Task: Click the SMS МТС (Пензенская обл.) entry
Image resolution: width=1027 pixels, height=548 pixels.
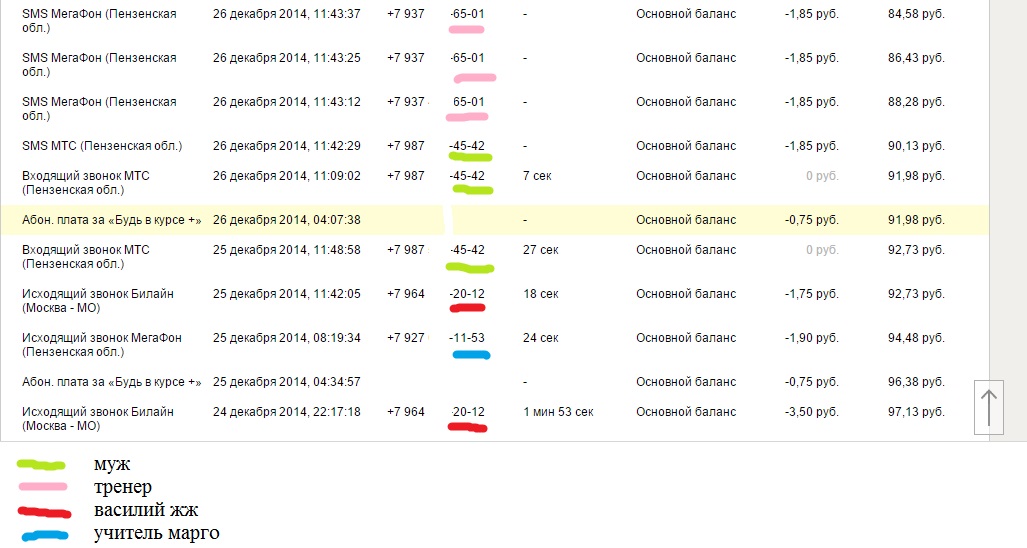Action: point(102,146)
